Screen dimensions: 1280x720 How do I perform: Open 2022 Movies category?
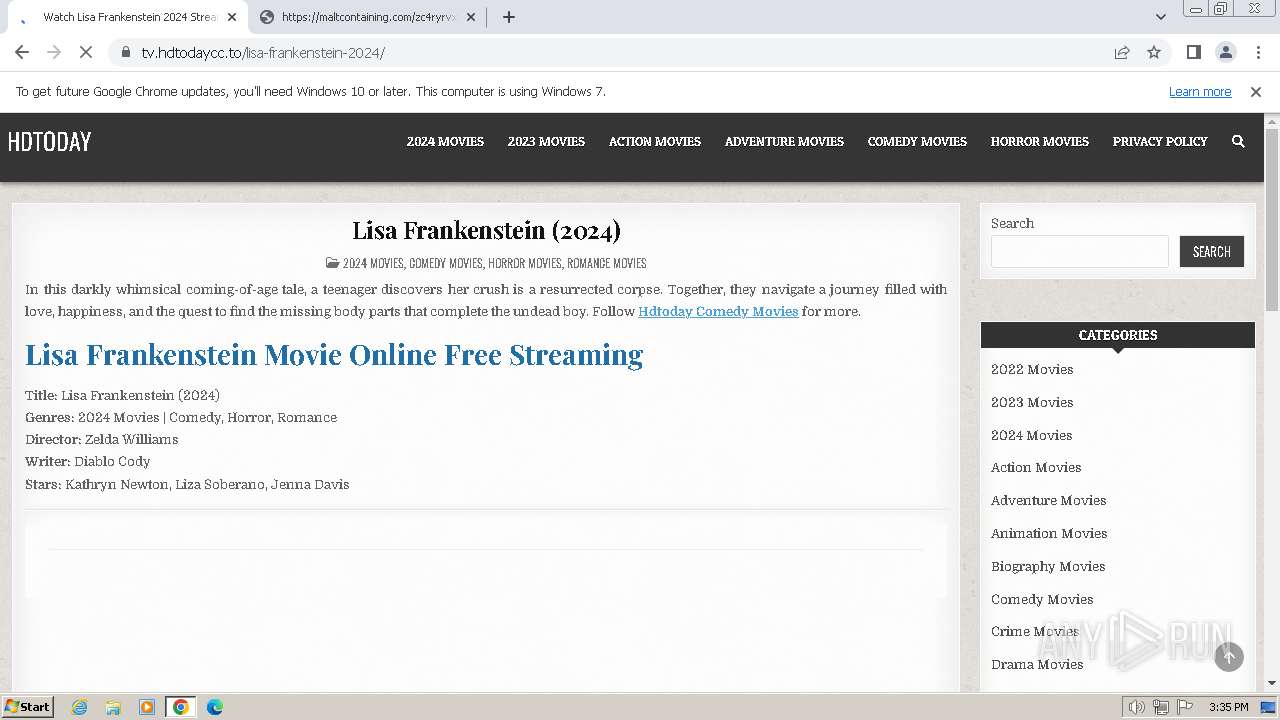[1032, 370]
